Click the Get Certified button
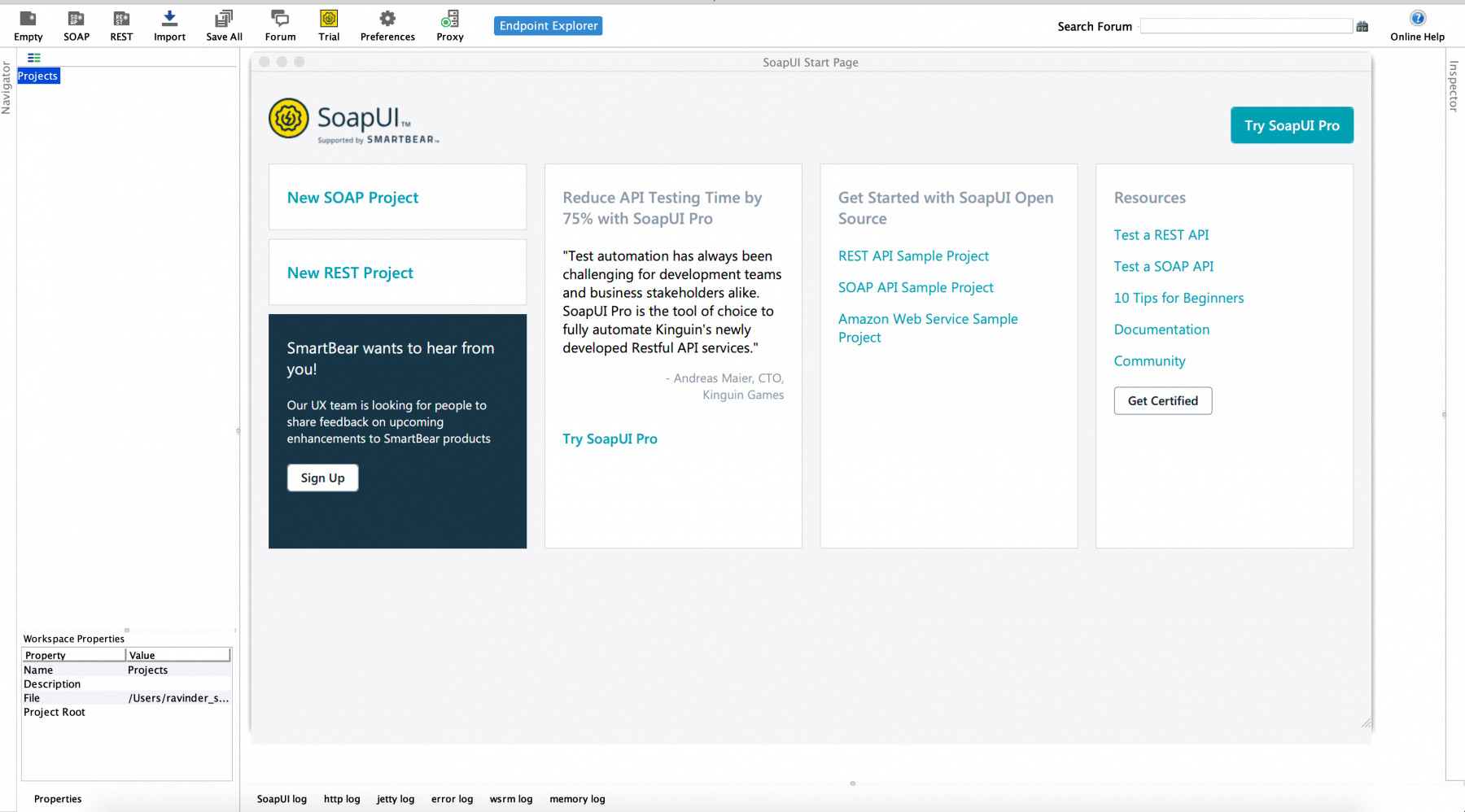The height and width of the screenshot is (812, 1465). pos(1162,400)
